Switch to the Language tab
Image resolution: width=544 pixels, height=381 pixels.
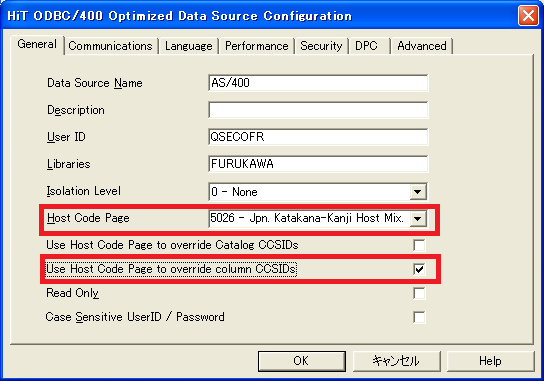pos(188,46)
